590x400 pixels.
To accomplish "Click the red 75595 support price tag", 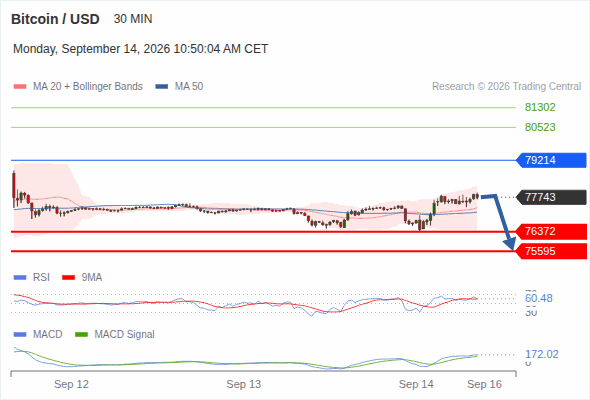I will (552, 251).
